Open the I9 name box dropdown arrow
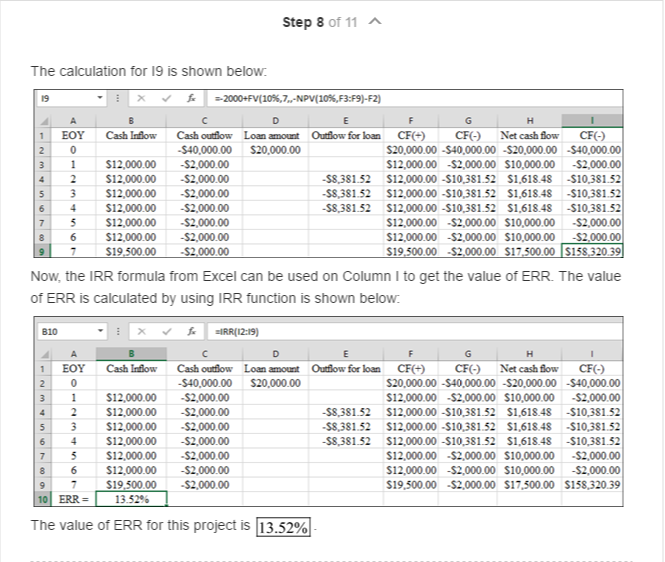This screenshot has width=665, height=562. [x=100, y=98]
